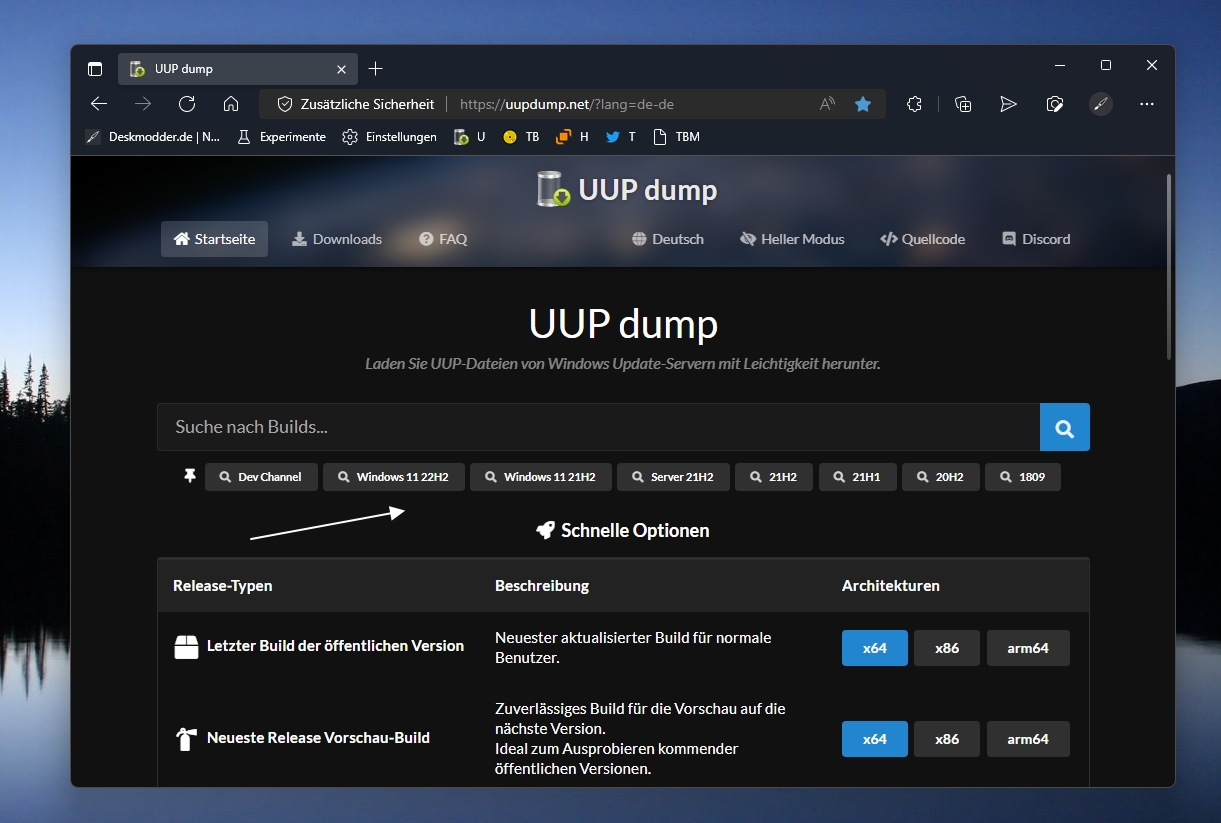Select arm64 for Letzter Build der öffentlichen Version
The width and height of the screenshot is (1221, 823).
click(x=1028, y=648)
